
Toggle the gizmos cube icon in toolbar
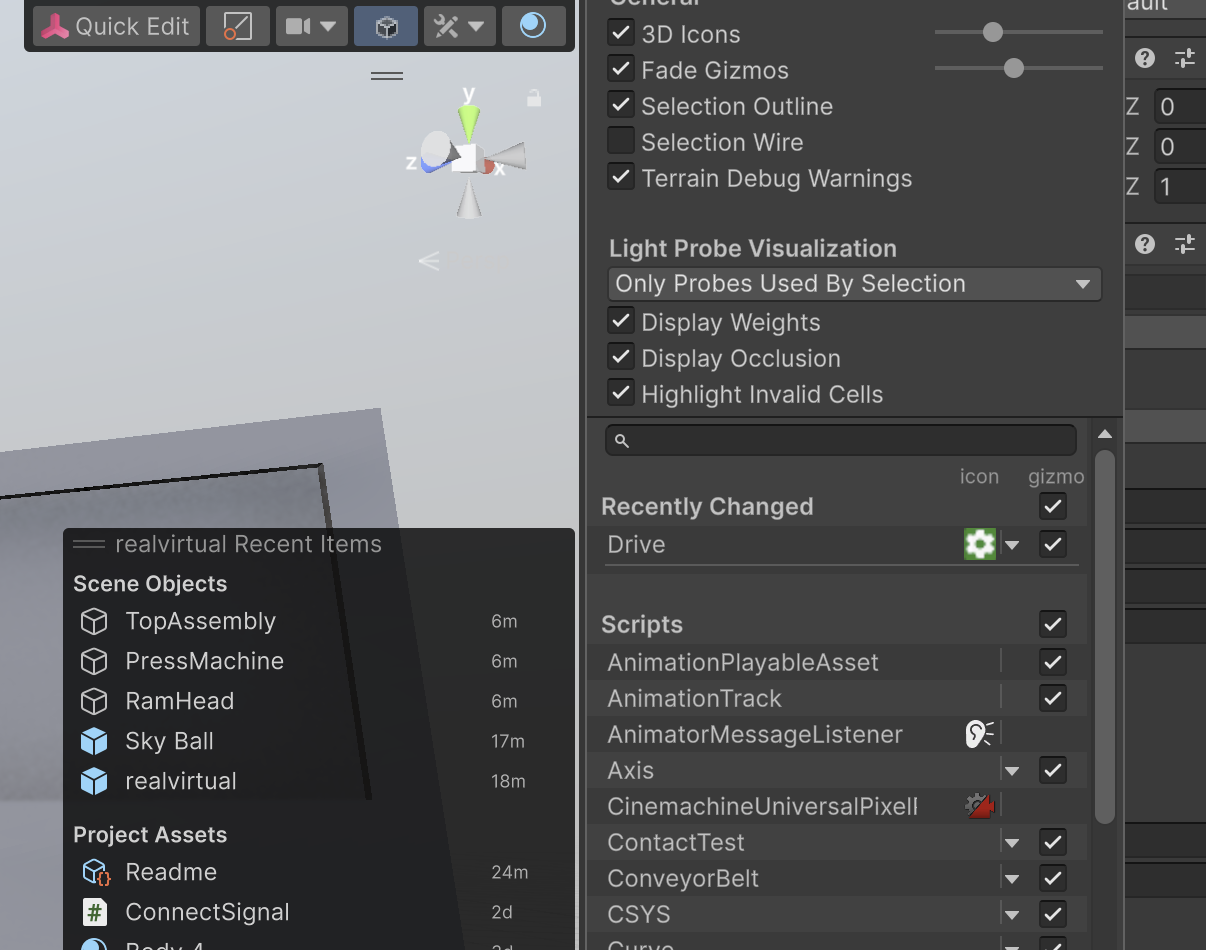point(386,26)
